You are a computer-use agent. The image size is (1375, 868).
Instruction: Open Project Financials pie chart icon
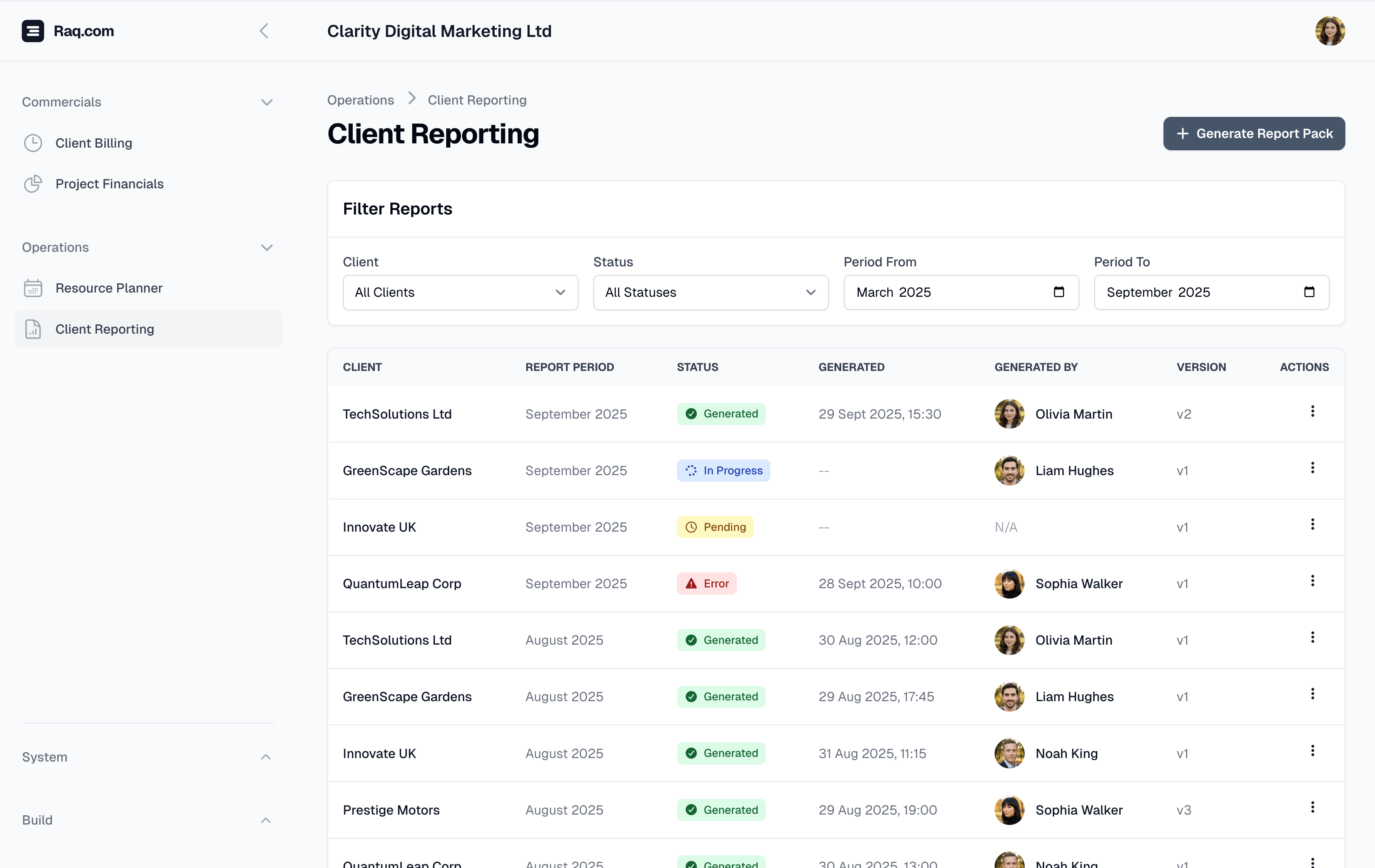(x=33, y=184)
